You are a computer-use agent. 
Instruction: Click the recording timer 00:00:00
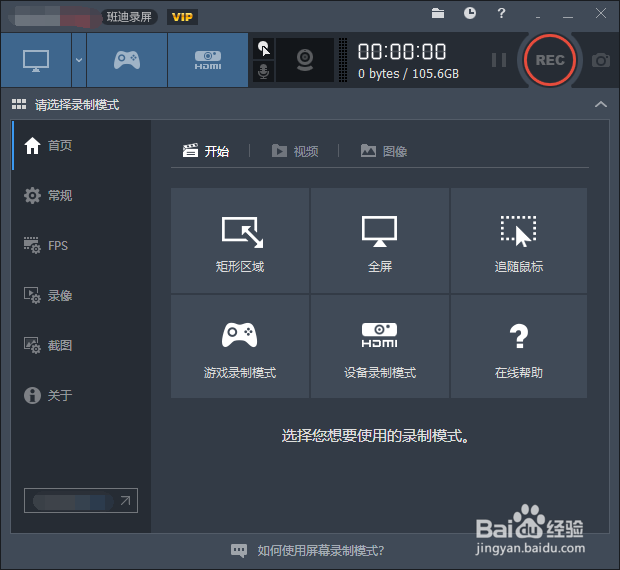click(402, 52)
